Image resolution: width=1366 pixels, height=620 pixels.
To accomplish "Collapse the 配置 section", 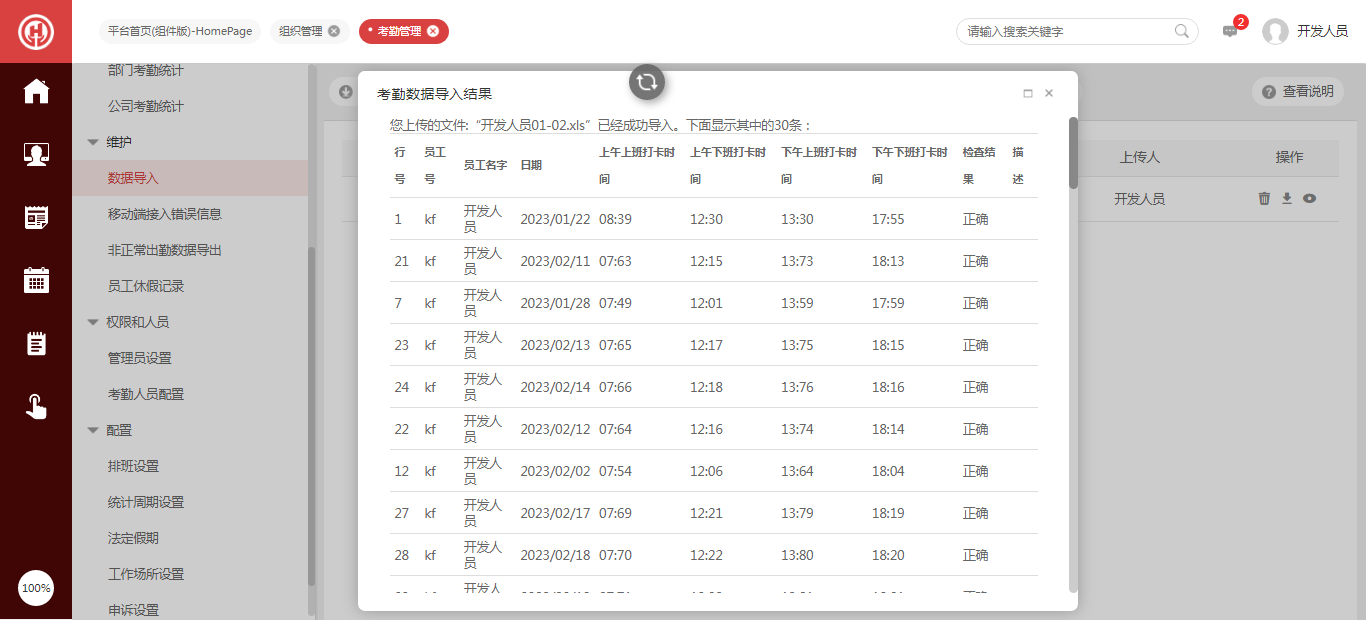I will 93,430.
